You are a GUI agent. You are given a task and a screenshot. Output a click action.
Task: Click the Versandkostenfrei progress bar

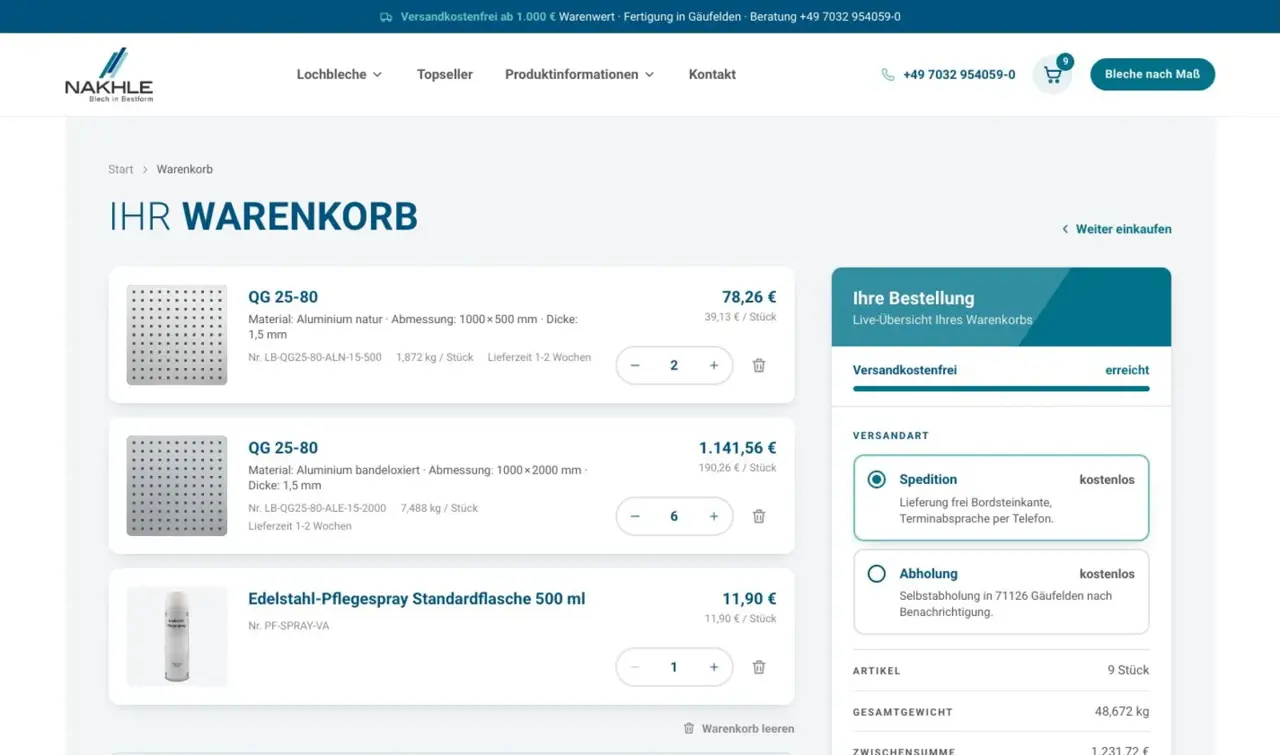pos(1001,389)
